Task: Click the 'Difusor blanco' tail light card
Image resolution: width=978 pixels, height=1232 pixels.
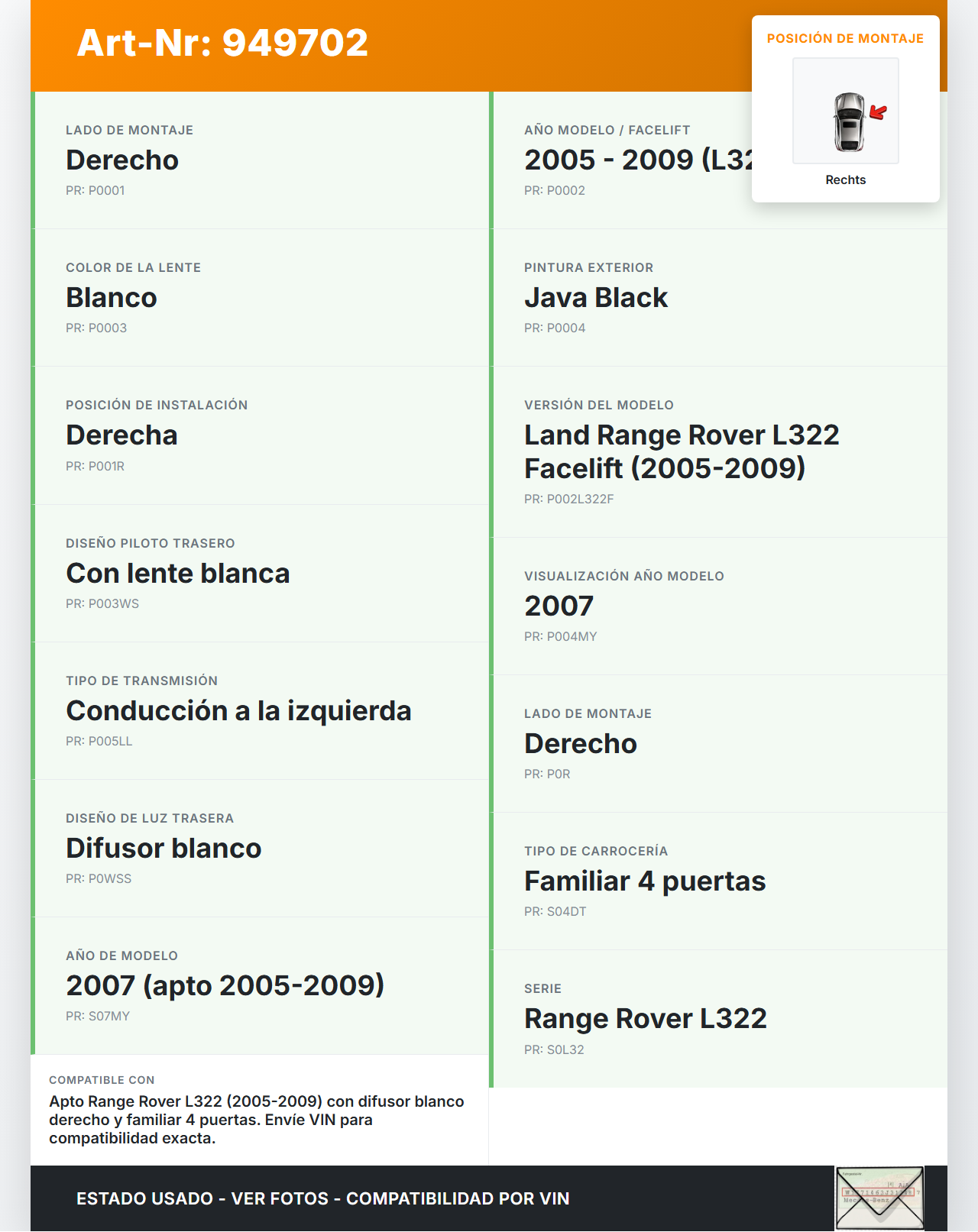Action: 261,849
